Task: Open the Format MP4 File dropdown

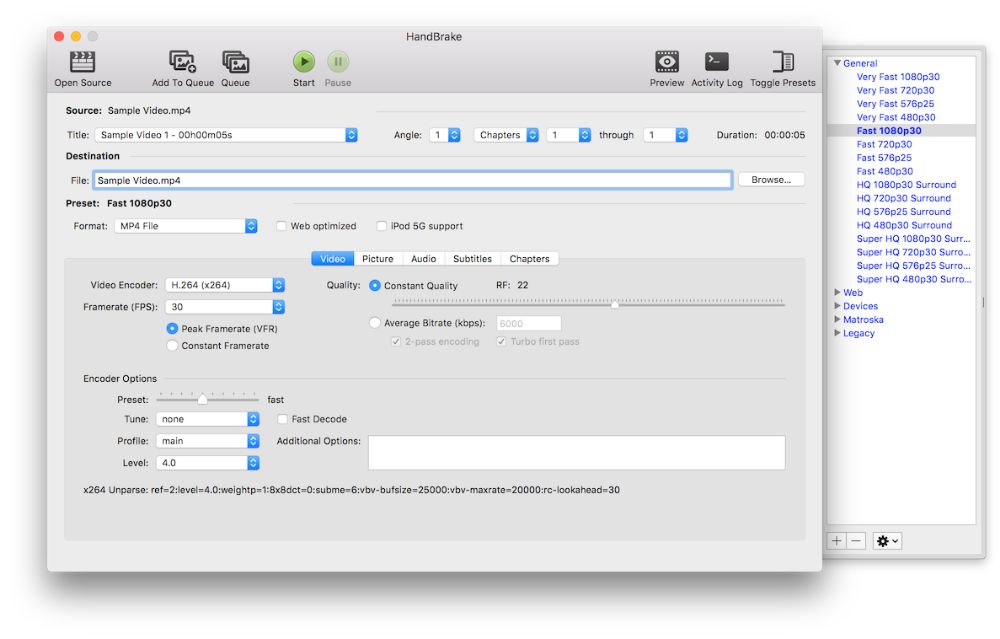Action: pos(186,226)
